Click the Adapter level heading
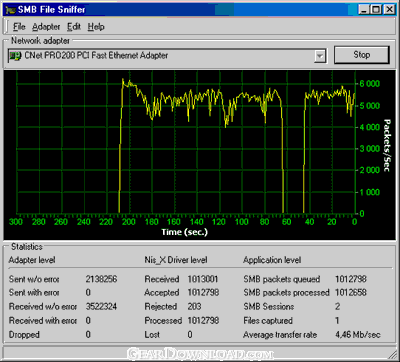The height and width of the screenshot is (362, 400). (32, 260)
